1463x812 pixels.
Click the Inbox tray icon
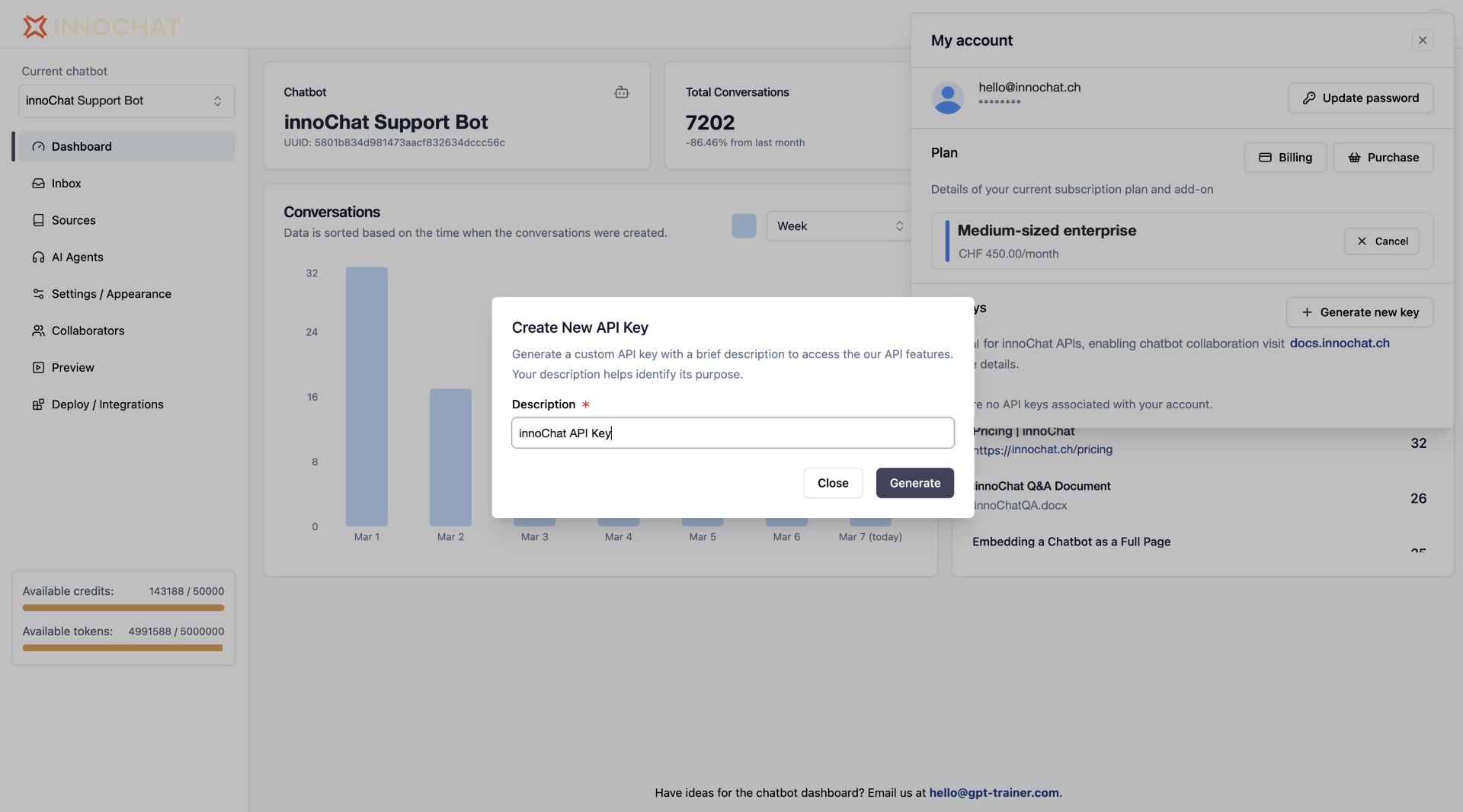pyautogui.click(x=38, y=184)
